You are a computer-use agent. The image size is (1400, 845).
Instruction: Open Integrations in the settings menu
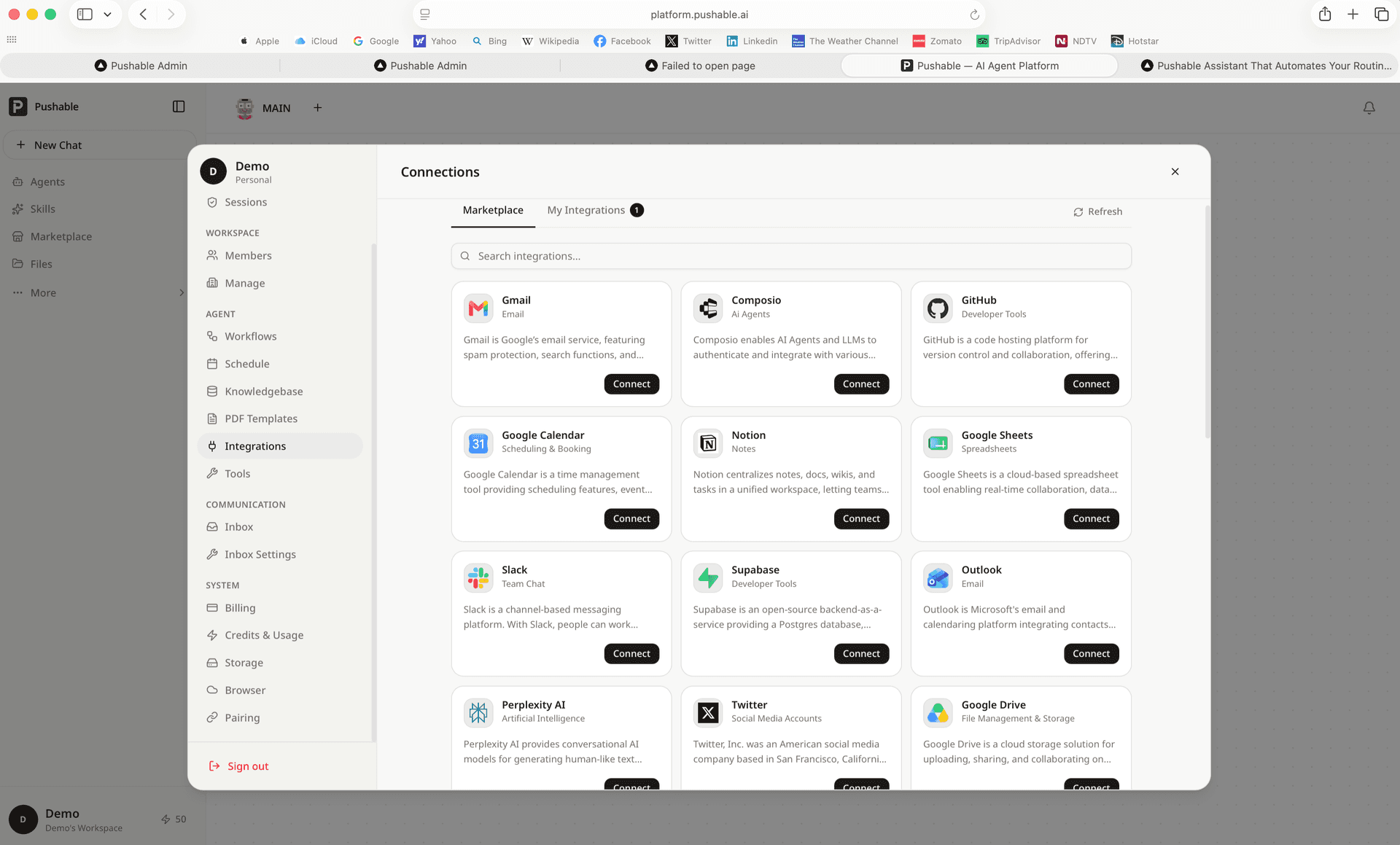click(x=280, y=446)
